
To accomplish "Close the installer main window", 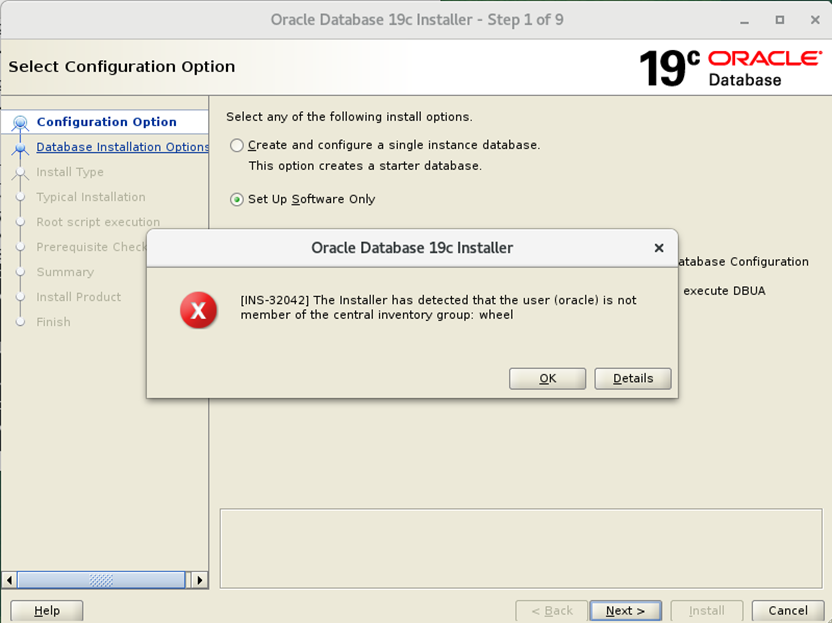I will pyautogui.click(x=816, y=20).
